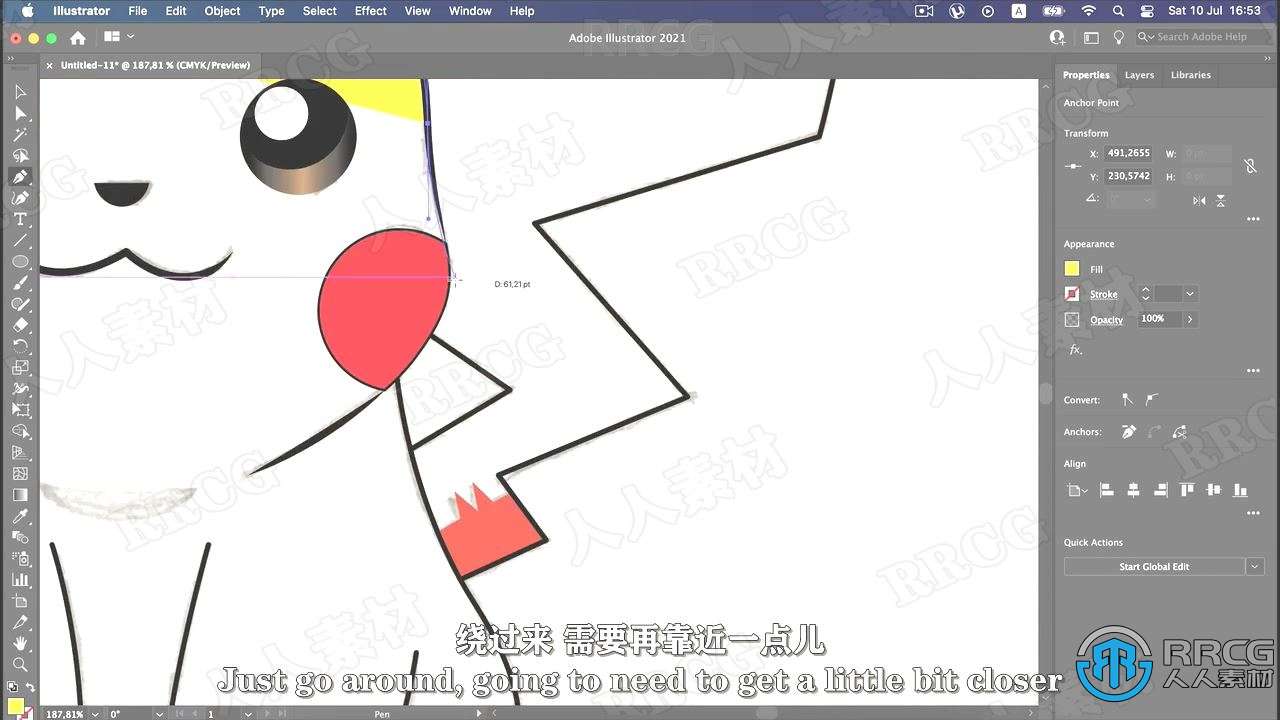The height and width of the screenshot is (720, 1280).
Task: Open the Align To dropdown
Action: pos(1076,490)
